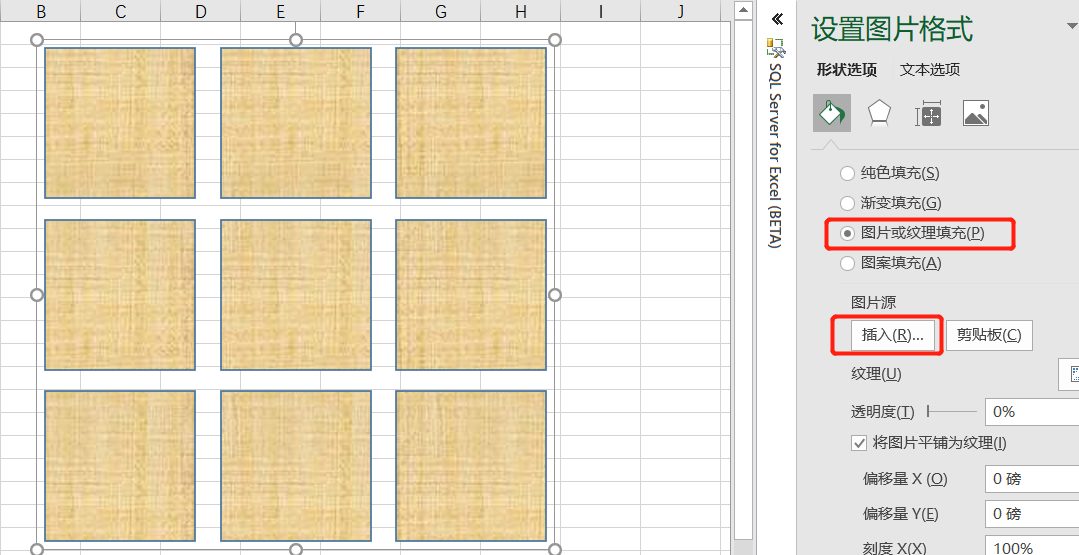Open the Size & Properties icon tab

(x=928, y=113)
